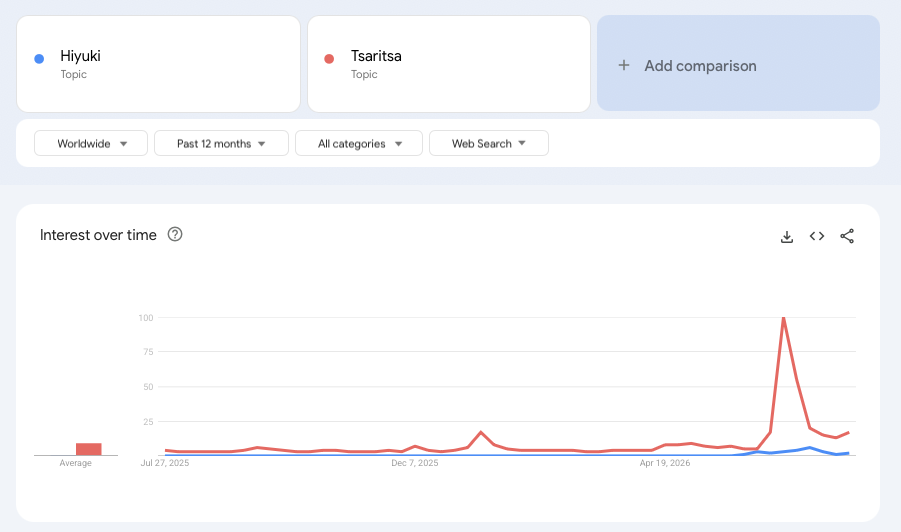Edit the Tsaritsa search term
This screenshot has width=901, height=532.
449,64
